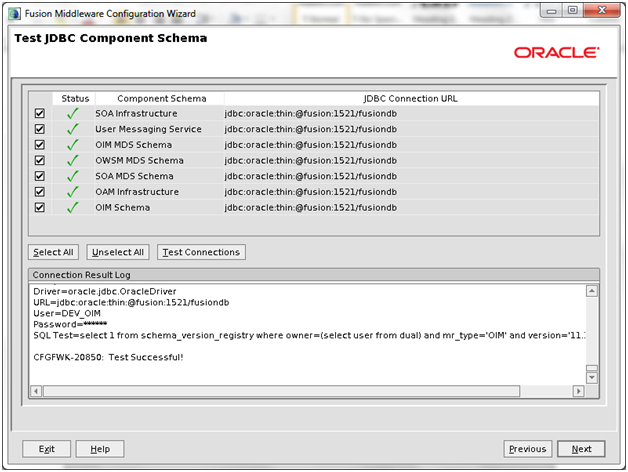Click the log vertical scrollbar thumb
628x472 pixels.
click(592, 368)
